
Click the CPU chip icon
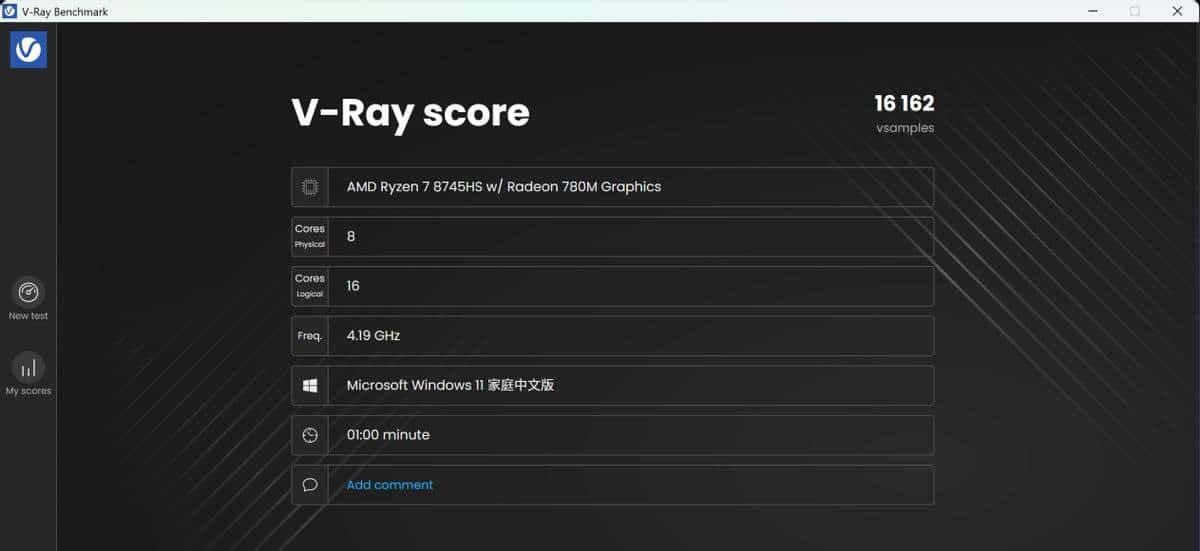310,187
